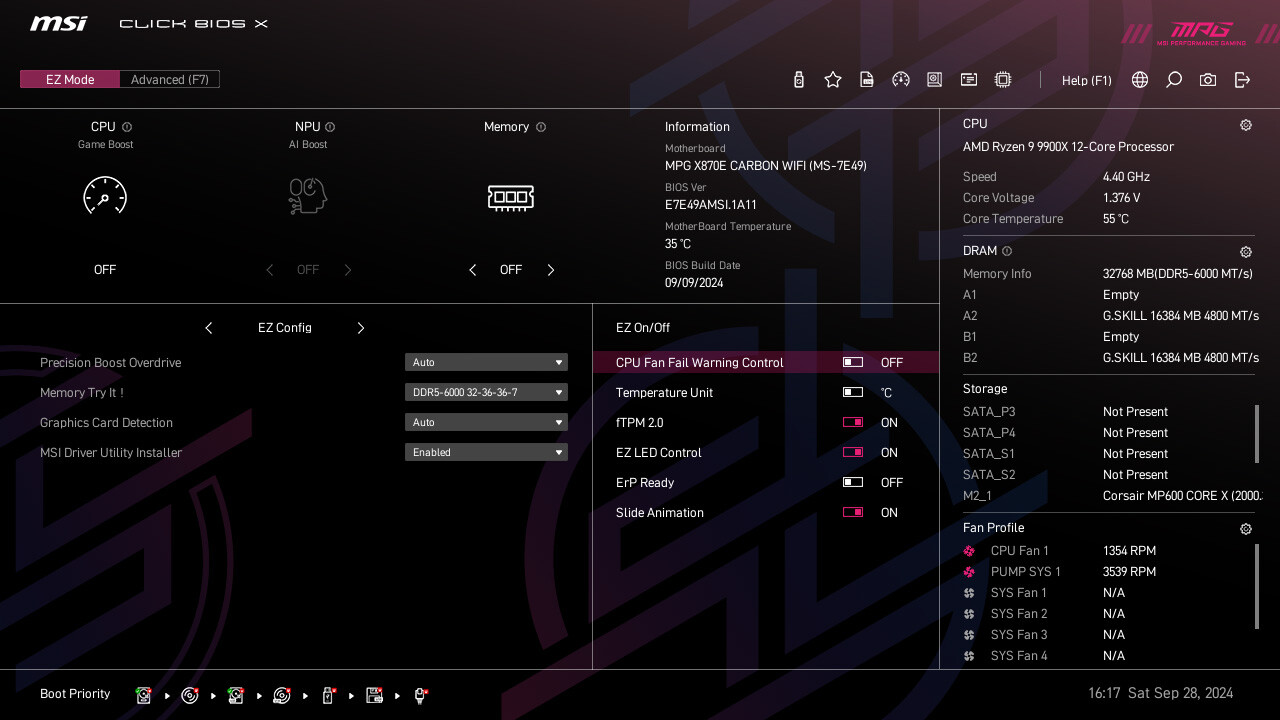Toggle CPU Fan Fail Warning Control switch

(x=853, y=363)
